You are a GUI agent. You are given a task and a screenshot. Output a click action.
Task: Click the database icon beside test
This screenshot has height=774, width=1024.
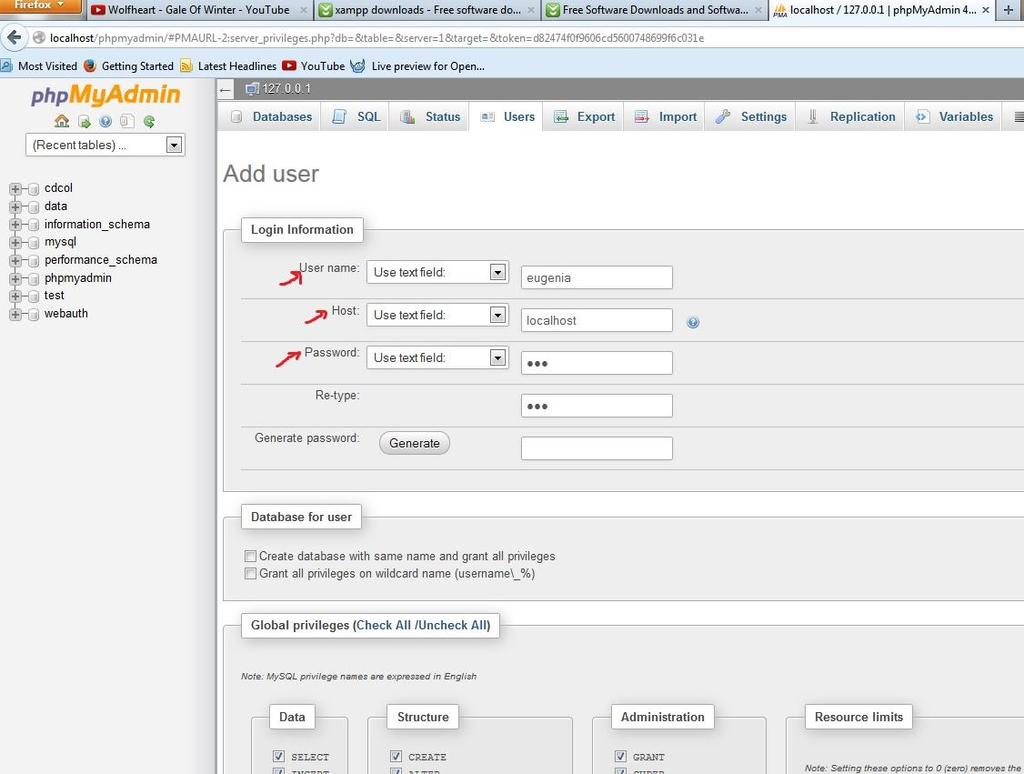[34, 297]
